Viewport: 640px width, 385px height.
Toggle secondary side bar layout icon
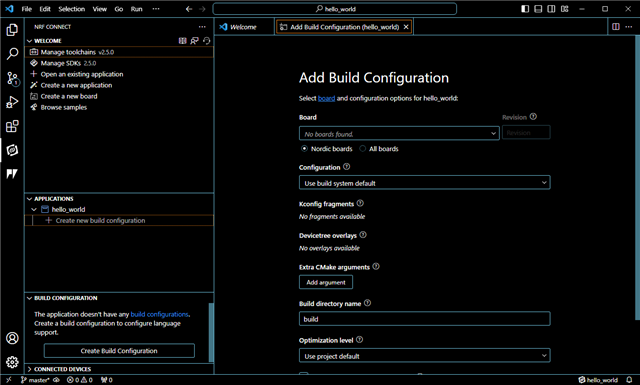[551, 9]
